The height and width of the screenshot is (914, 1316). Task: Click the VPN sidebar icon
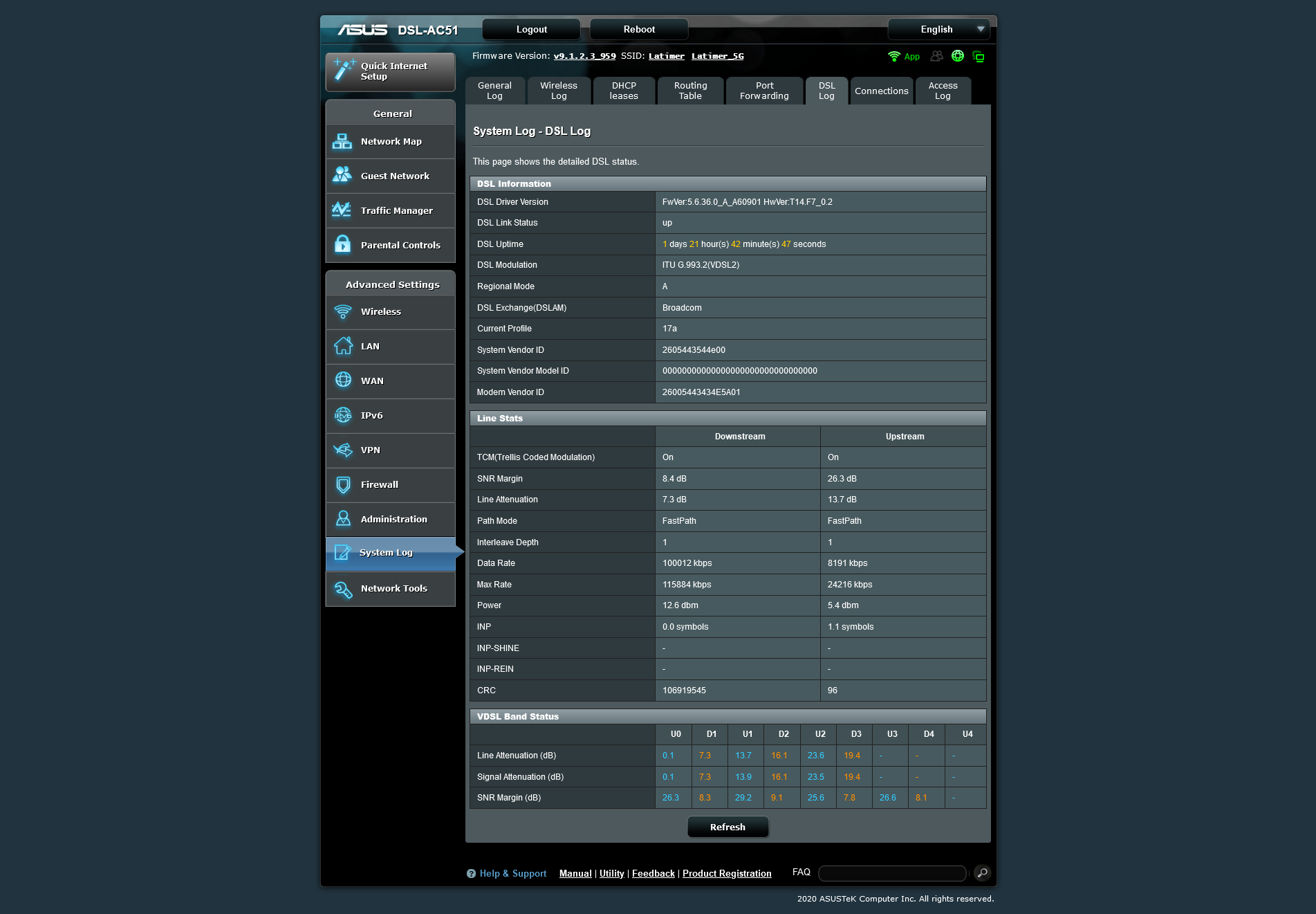coord(343,450)
